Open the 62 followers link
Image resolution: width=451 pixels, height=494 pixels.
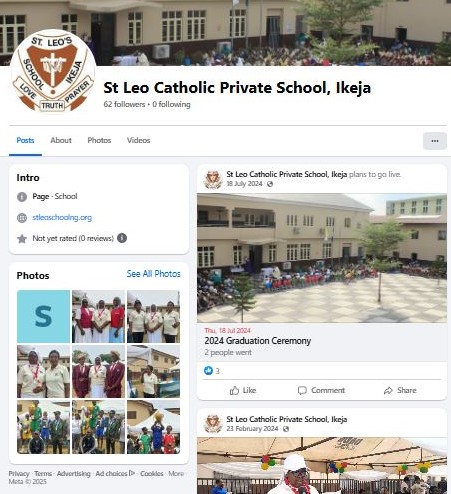124,104
